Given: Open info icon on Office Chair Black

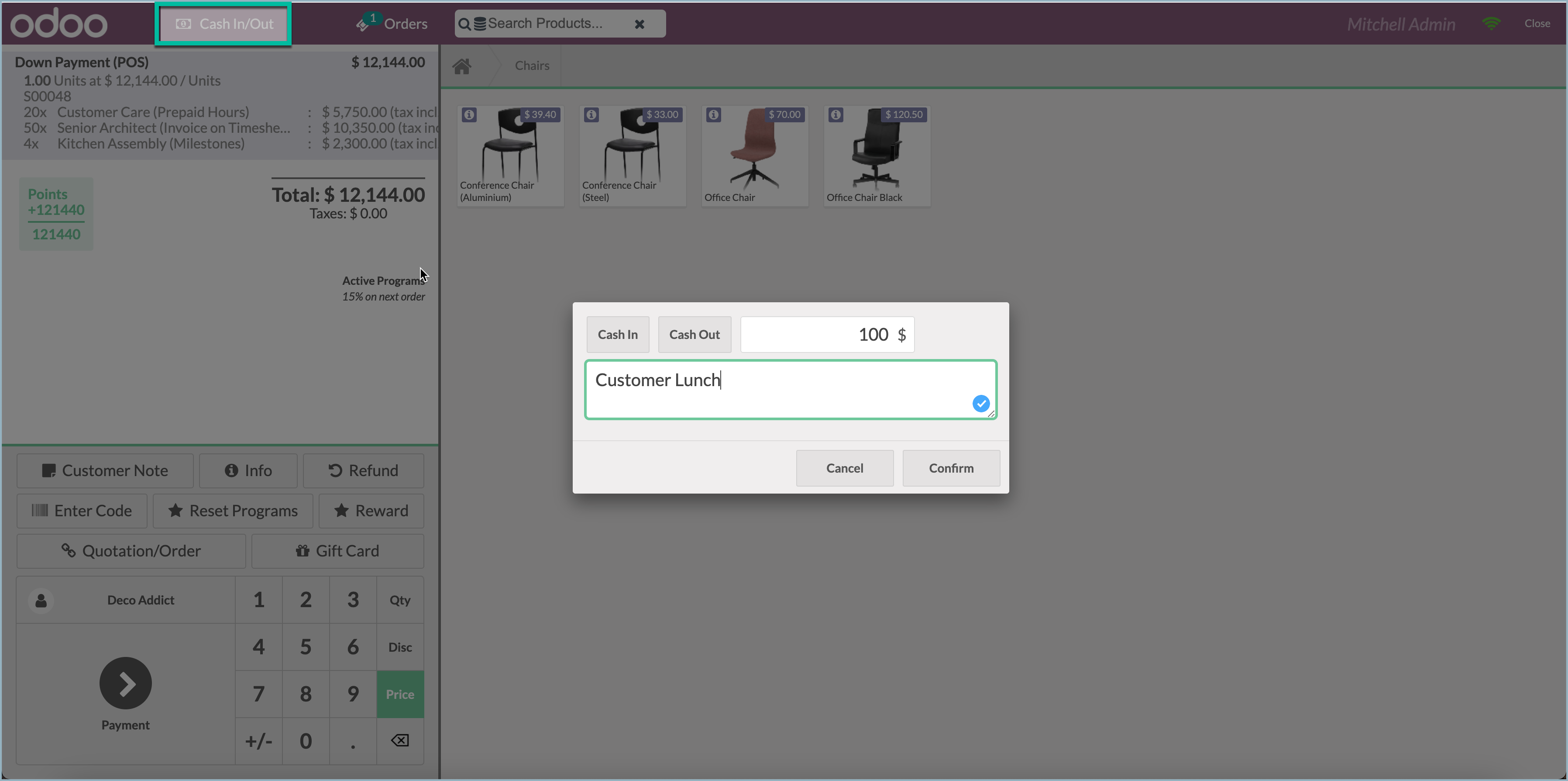Looking at the screenshot, I should [836, 114].
